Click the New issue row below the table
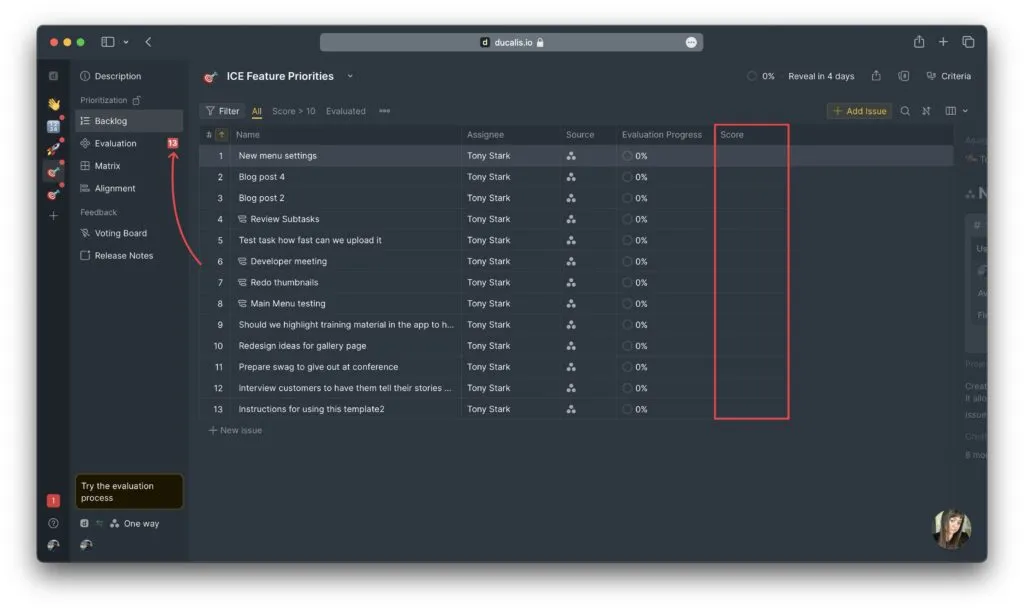1024x611 pixels. (235, 430)
